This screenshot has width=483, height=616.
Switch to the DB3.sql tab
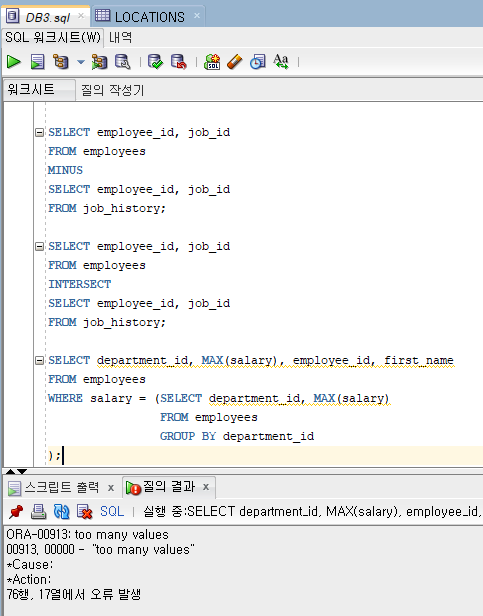tap(47, 18)
